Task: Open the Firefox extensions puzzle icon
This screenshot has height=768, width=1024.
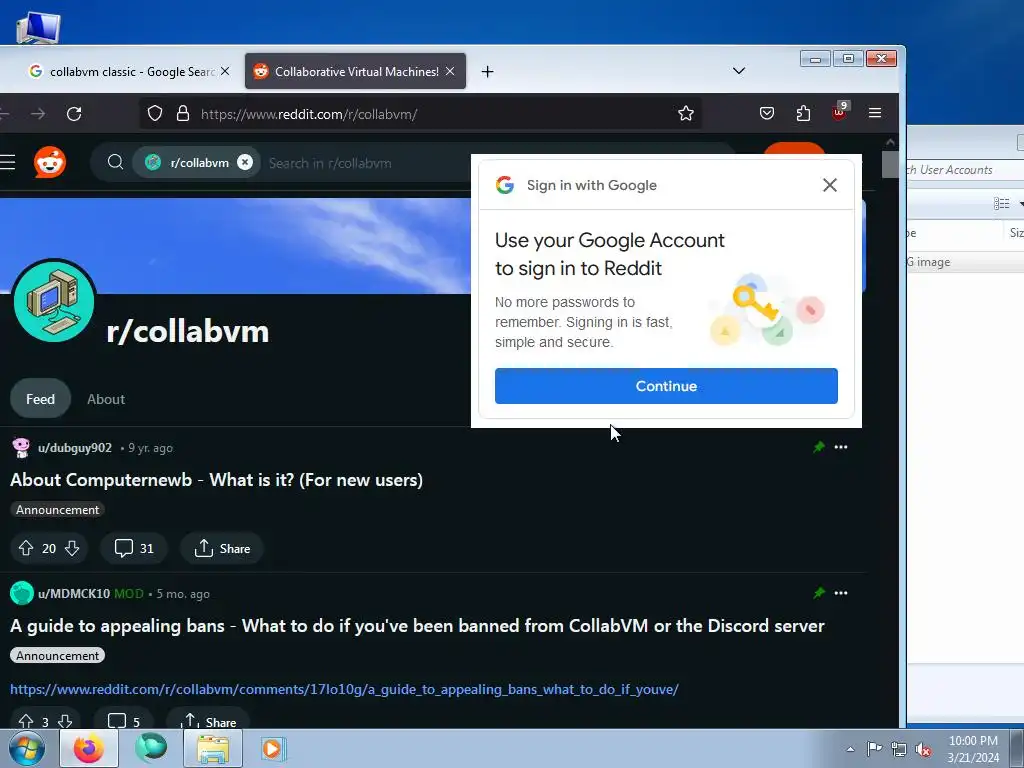Action: pyautogui.click(x=803, y=114)
